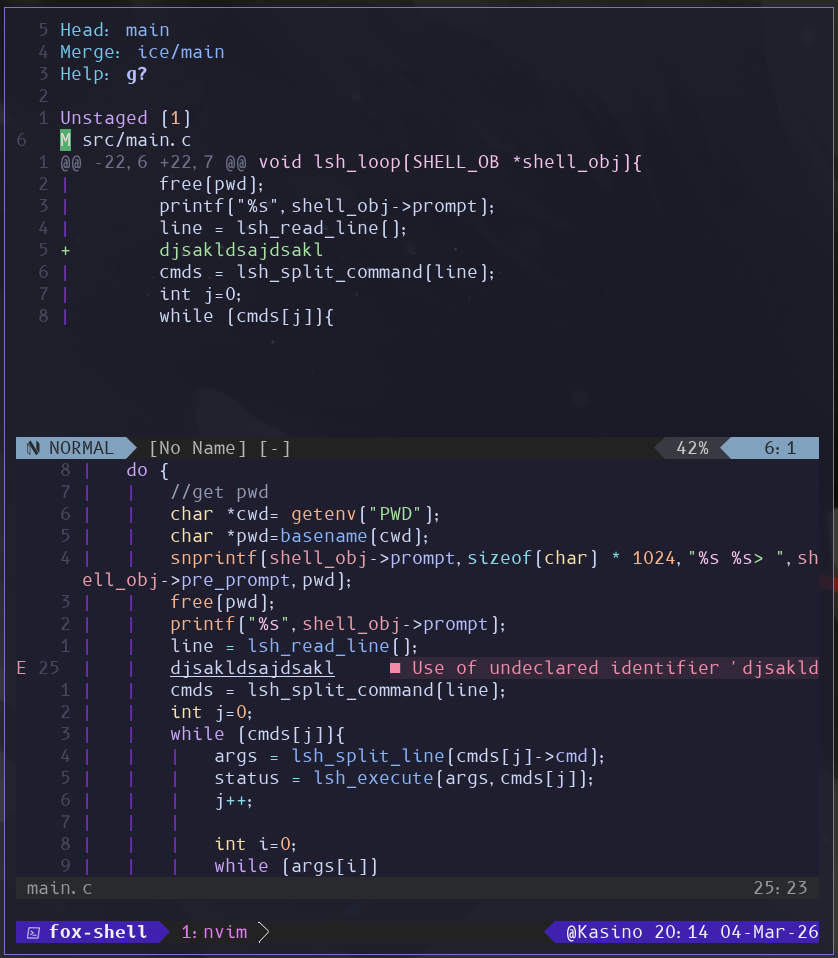Viewport: 838px width, 958px height.
Task: Click the red error marker before diagnostic message
Action: pos(395,668)
